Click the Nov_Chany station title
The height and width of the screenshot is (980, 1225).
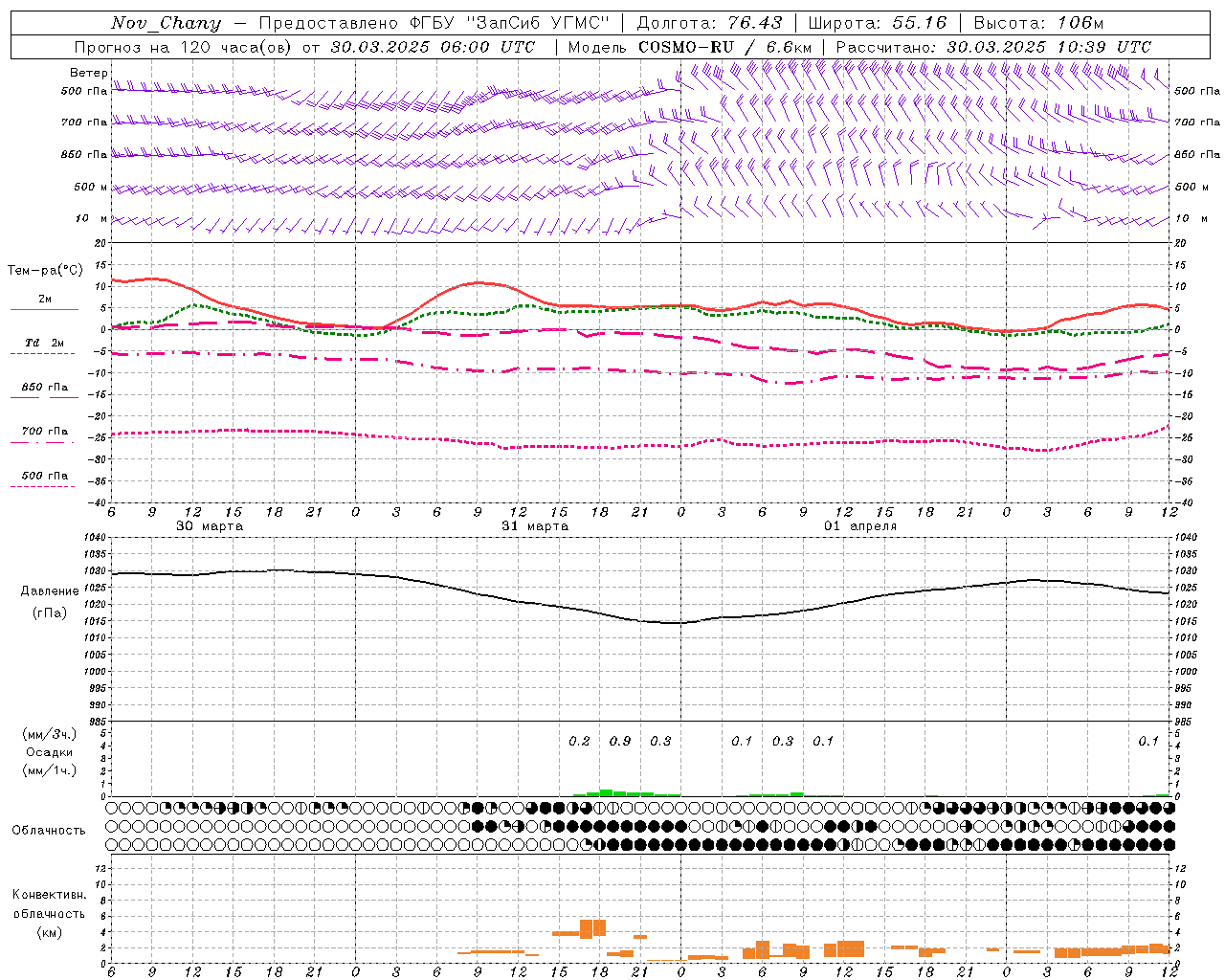pyautogui.click(x=166, y=23)
